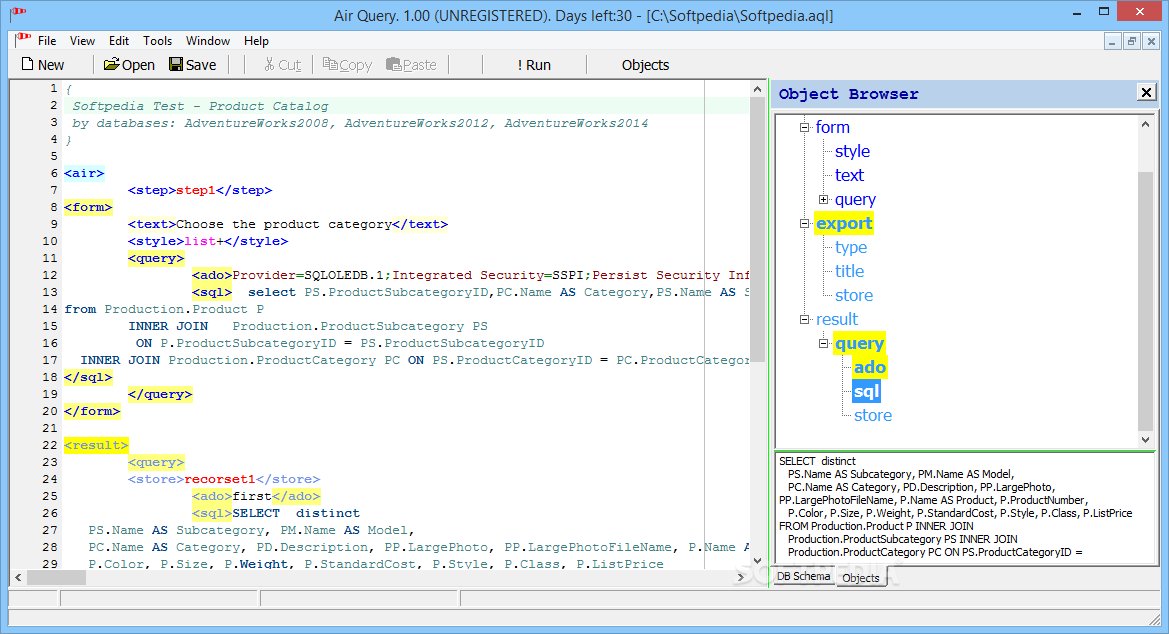The image size is (1169, 634).
Task: Select the title item under export
Action: tap(849, 271)
